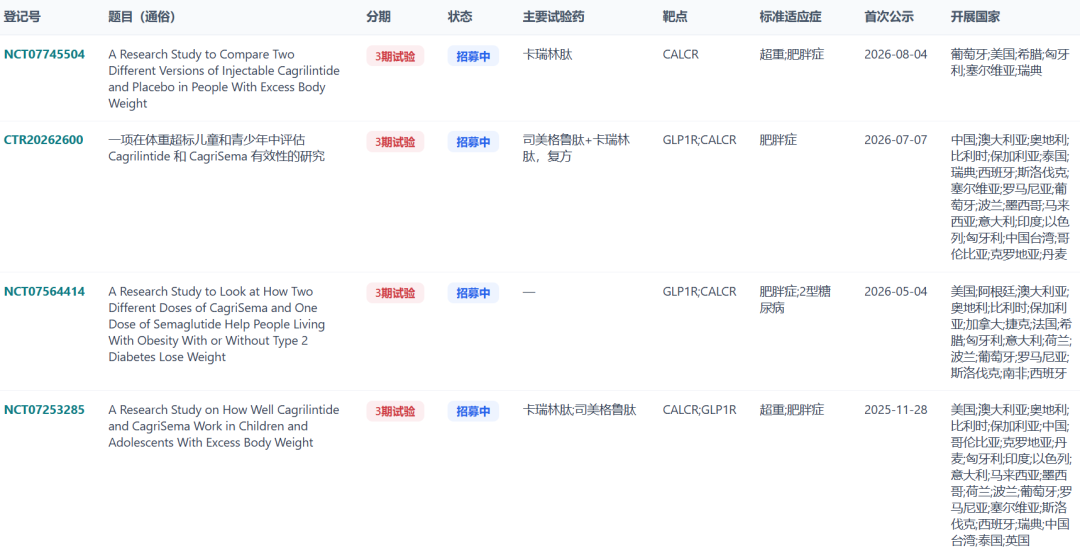The image size is (1080, 553).
Task: Click the 状态 column header
Action: click(x=459, y=17)
